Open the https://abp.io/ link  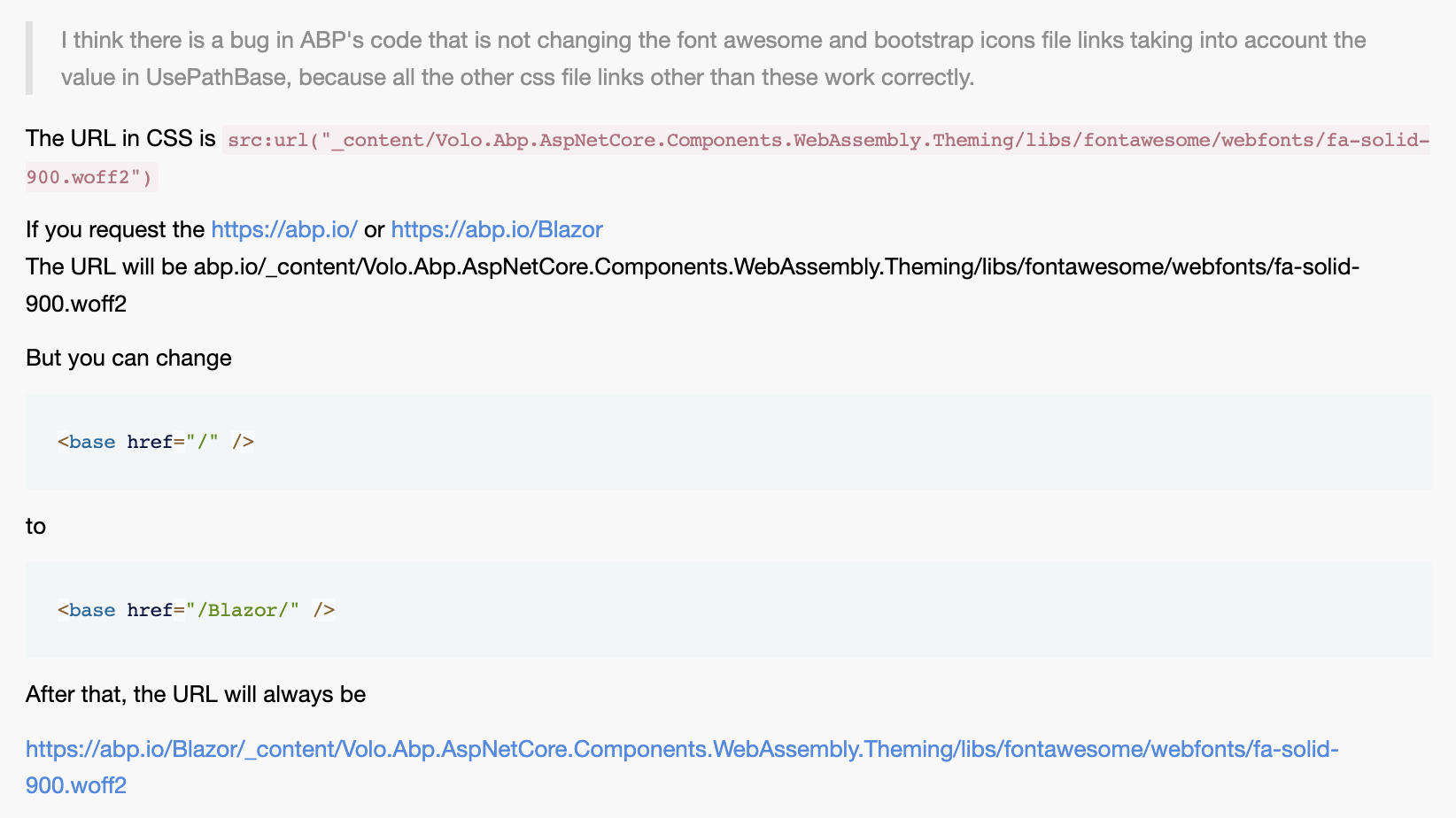coord(283,230)
